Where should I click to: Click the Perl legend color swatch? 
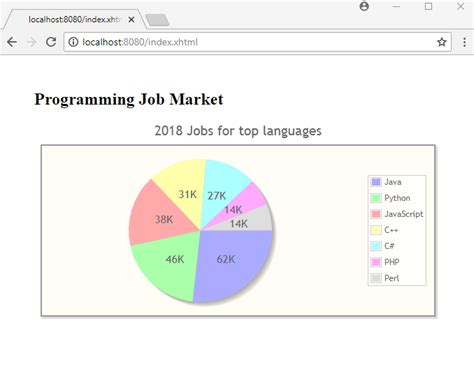click(376, 278)
